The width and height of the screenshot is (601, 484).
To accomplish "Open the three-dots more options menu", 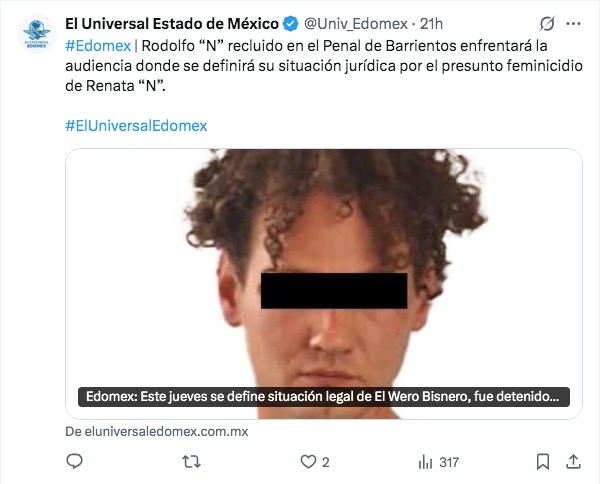I will click(573, 24).
